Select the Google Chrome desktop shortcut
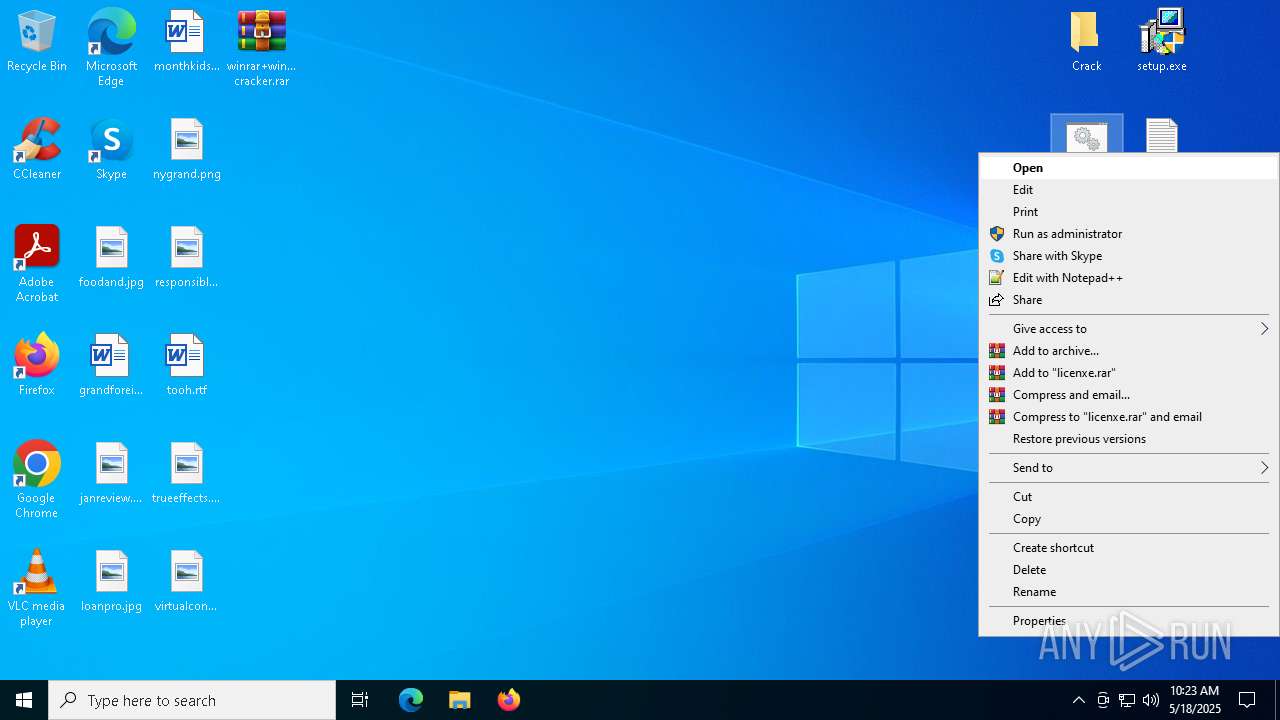 37,480
